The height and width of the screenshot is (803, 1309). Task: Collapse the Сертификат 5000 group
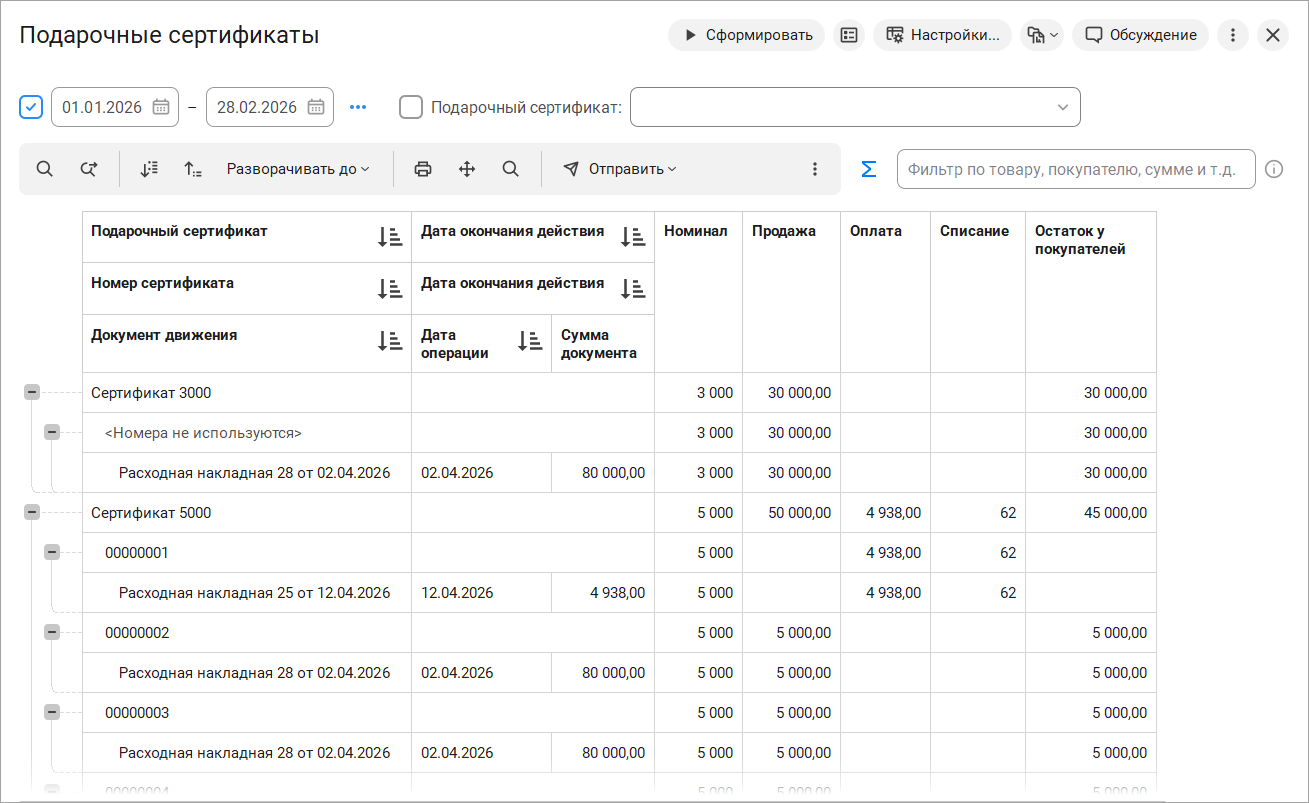point(32,512)
